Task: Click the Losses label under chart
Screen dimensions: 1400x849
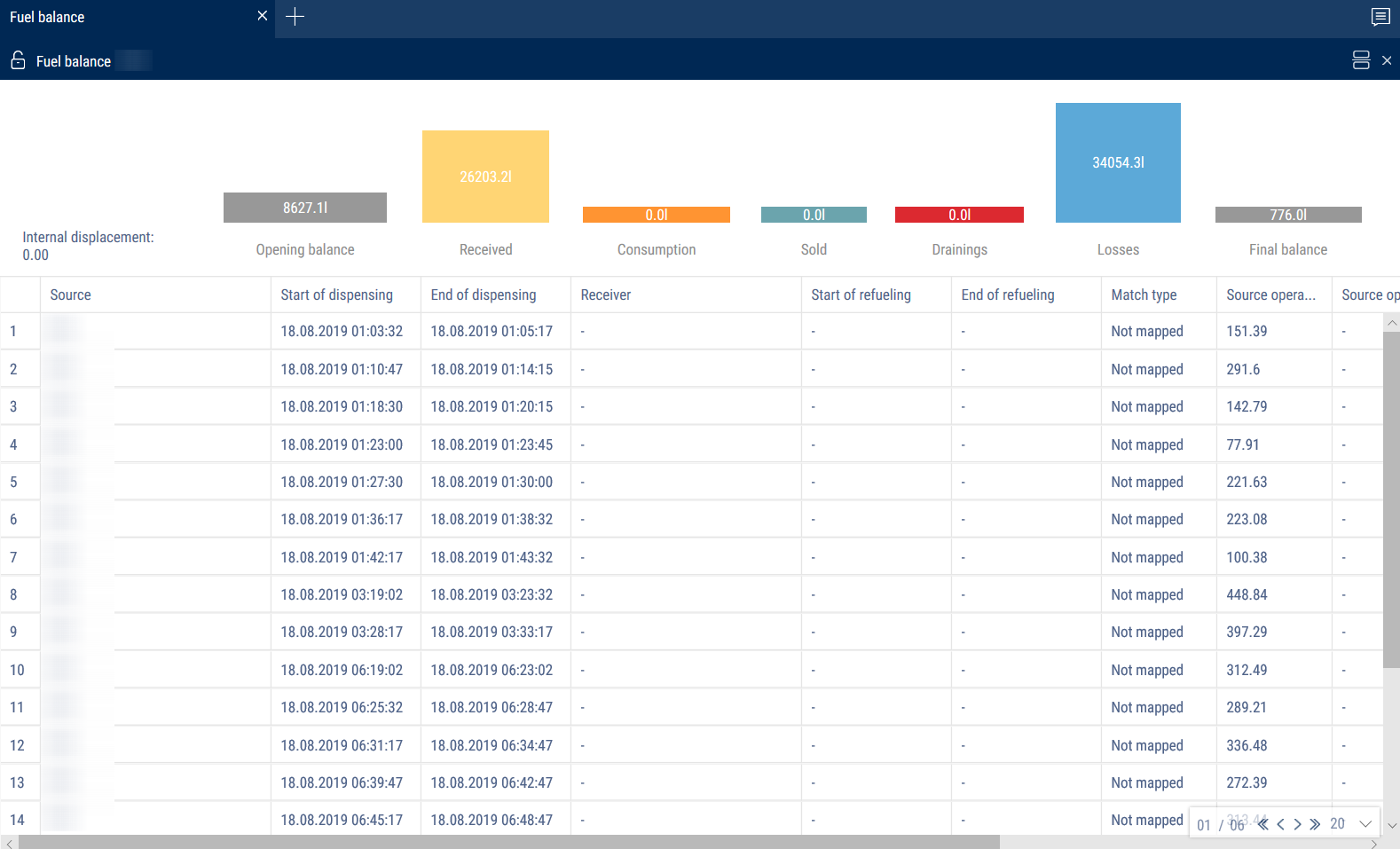Action: click(x=1118, y=249)
